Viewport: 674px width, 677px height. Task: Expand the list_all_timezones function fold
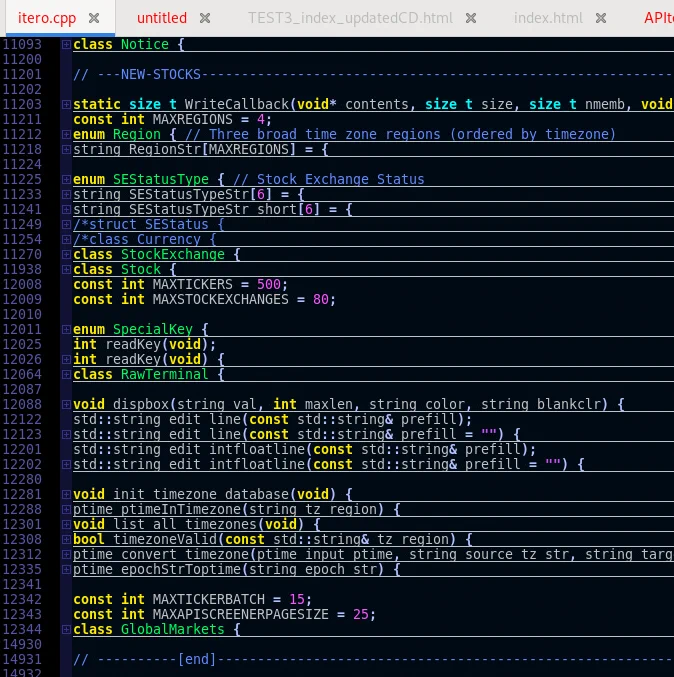(66, 525)
